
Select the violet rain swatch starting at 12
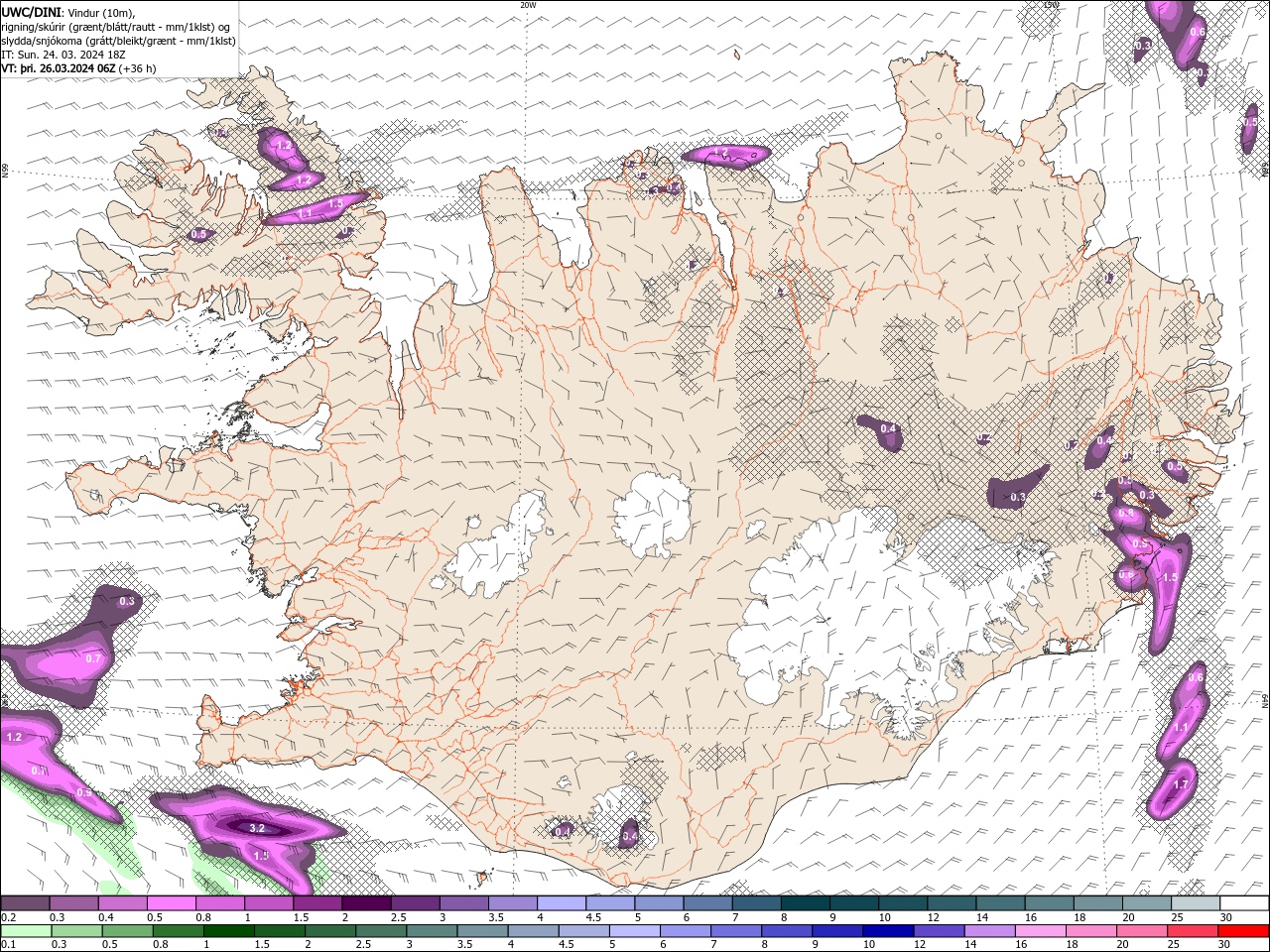[938, 931]
